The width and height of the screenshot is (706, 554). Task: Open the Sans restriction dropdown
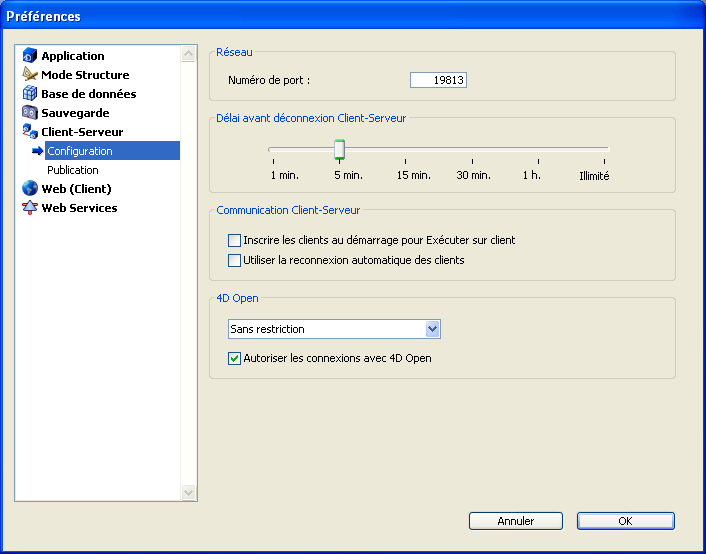click(x=432, y=329)
